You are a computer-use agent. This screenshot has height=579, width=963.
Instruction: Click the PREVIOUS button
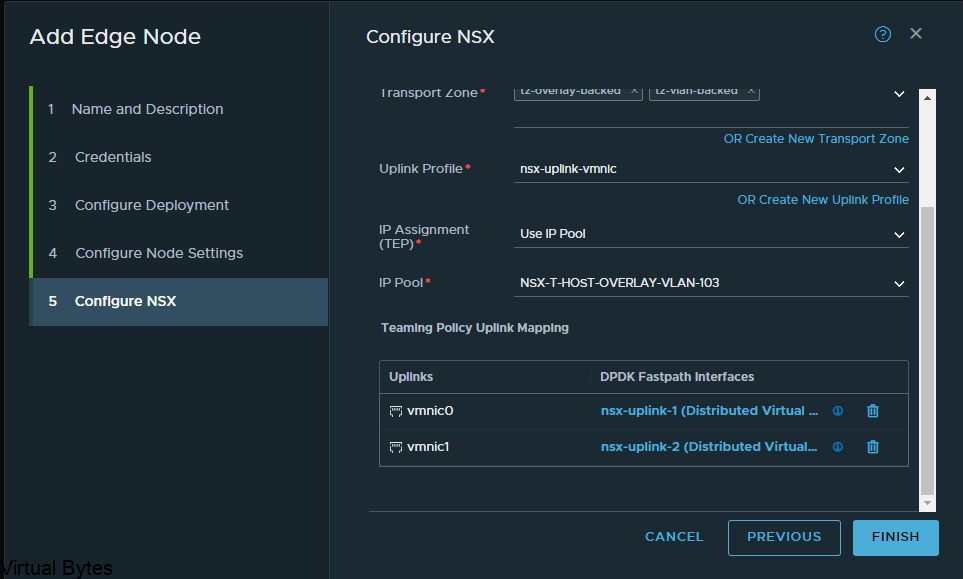[784, 537]
